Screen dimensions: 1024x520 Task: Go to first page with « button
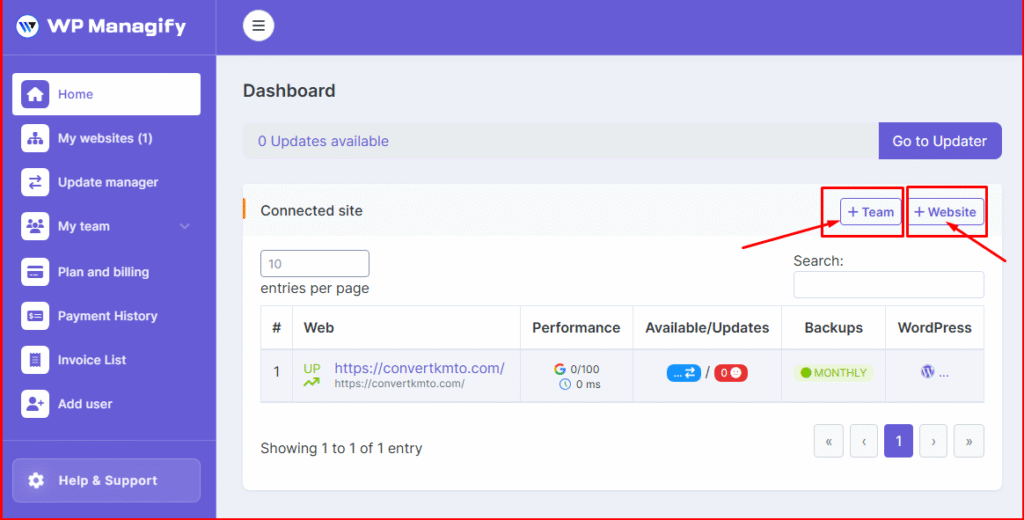pyautogui.click(x=829, y=441)
